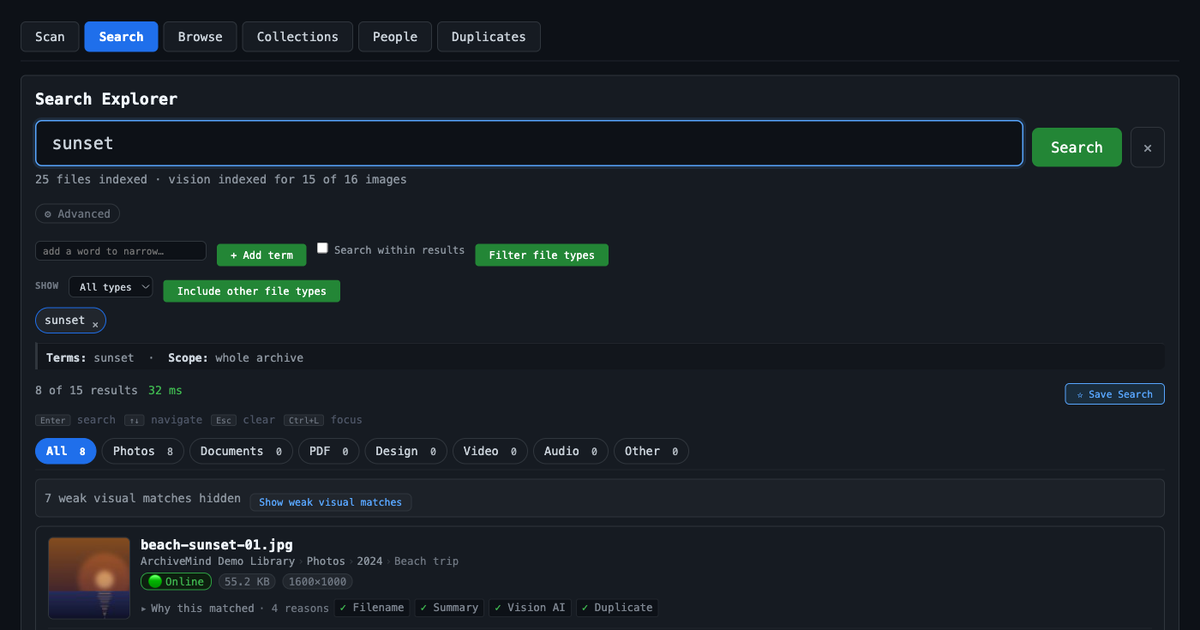Open the Show All types dropdown
This screenshot has height=630, width=1200.
(x=111, y=287)
